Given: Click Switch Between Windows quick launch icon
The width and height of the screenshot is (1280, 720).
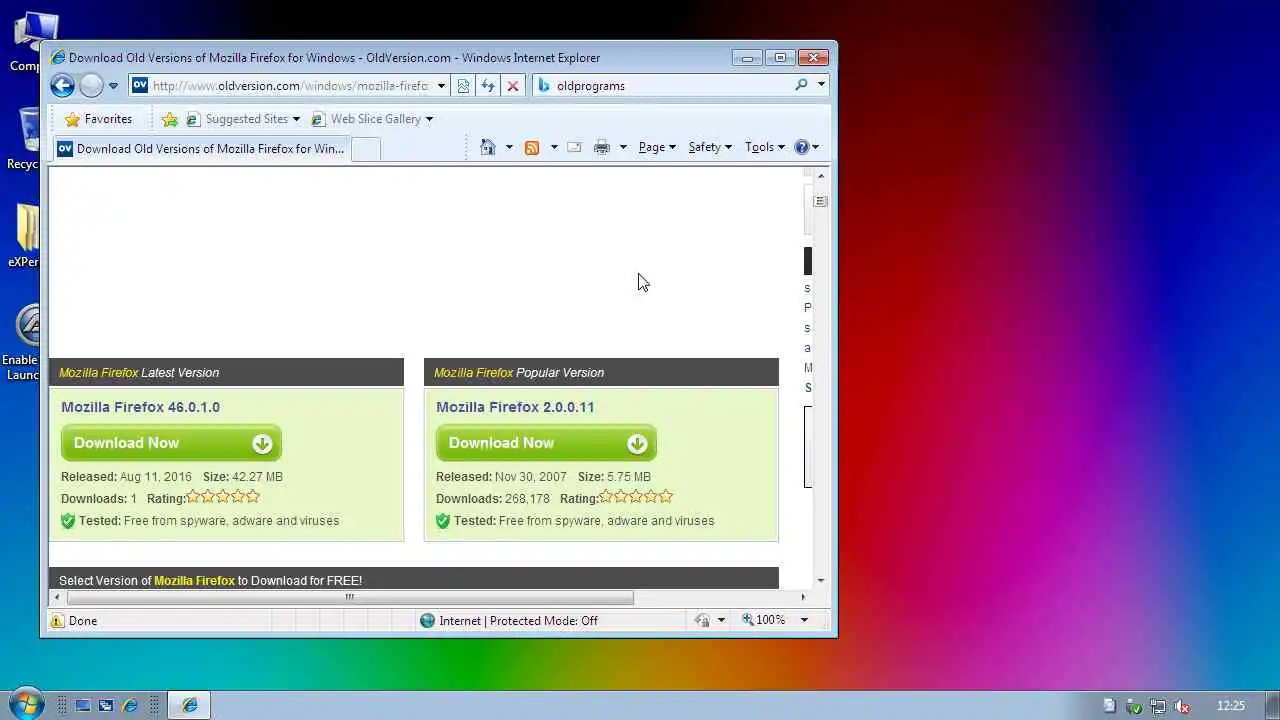Looking at the screenshot, I should coord(105,706).
